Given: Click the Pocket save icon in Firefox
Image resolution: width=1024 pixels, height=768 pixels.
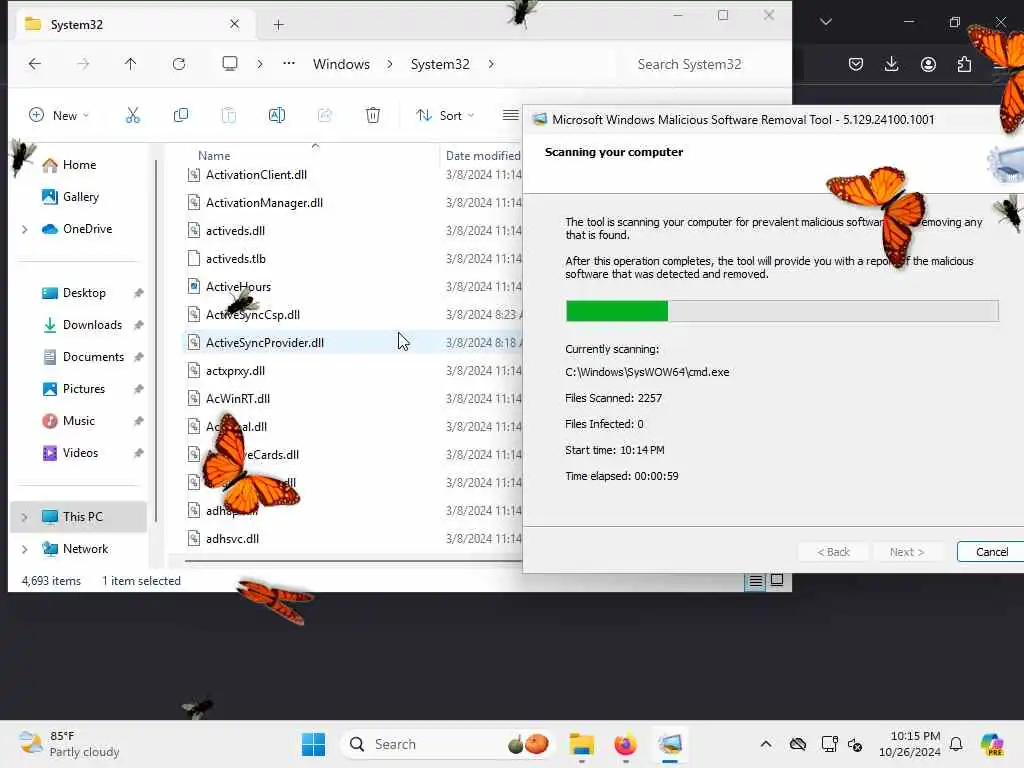Looking at the screenshot, I should tap(856, 64).
